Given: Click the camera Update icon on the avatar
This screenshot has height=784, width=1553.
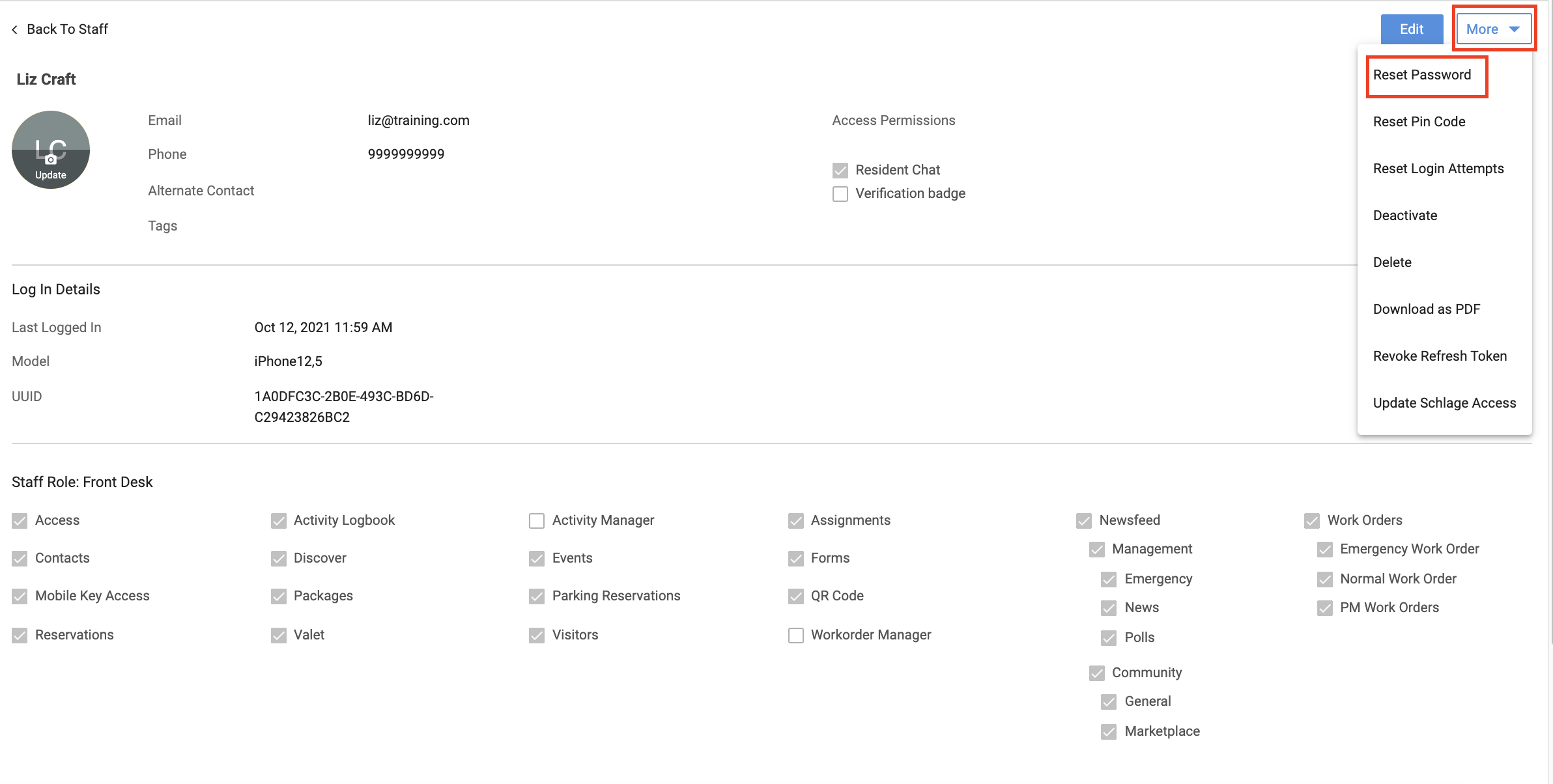Looking at the screenshot, I should click(50, 160).
